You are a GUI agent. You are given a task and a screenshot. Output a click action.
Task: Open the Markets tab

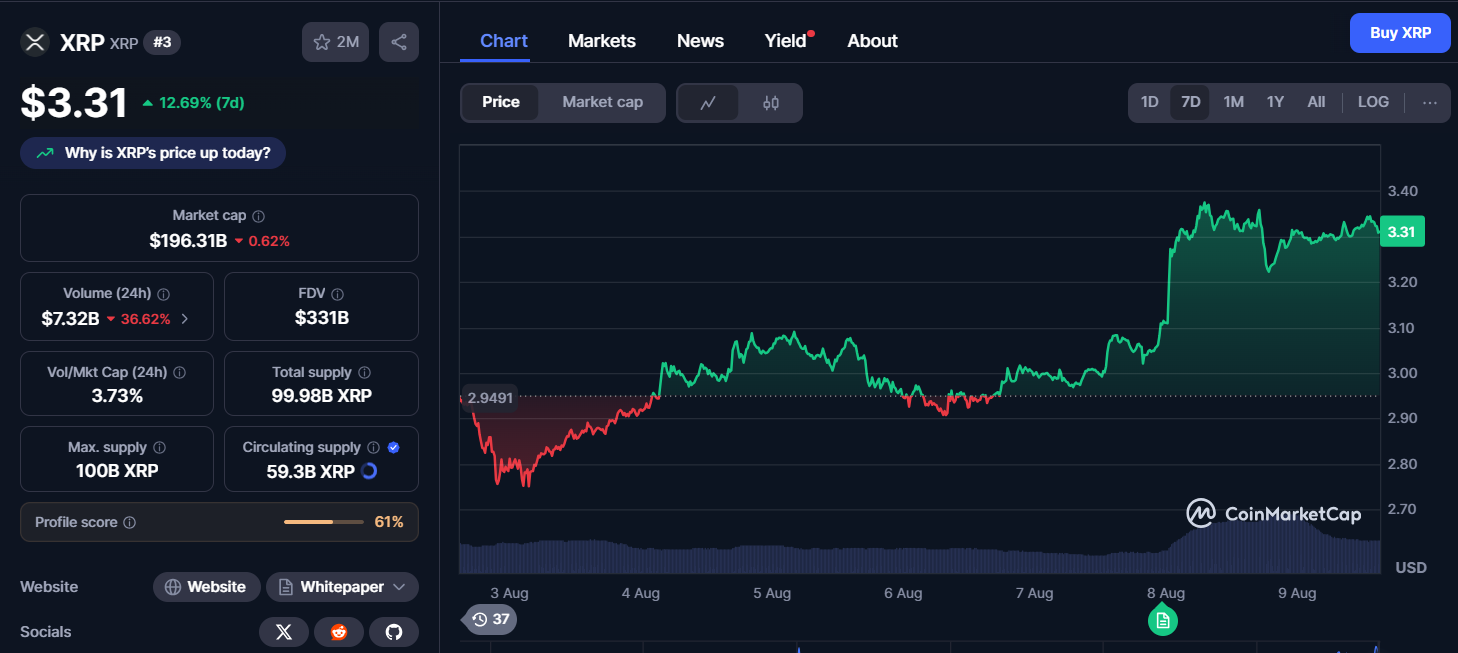pyautogui.click(x=602, y=41)
